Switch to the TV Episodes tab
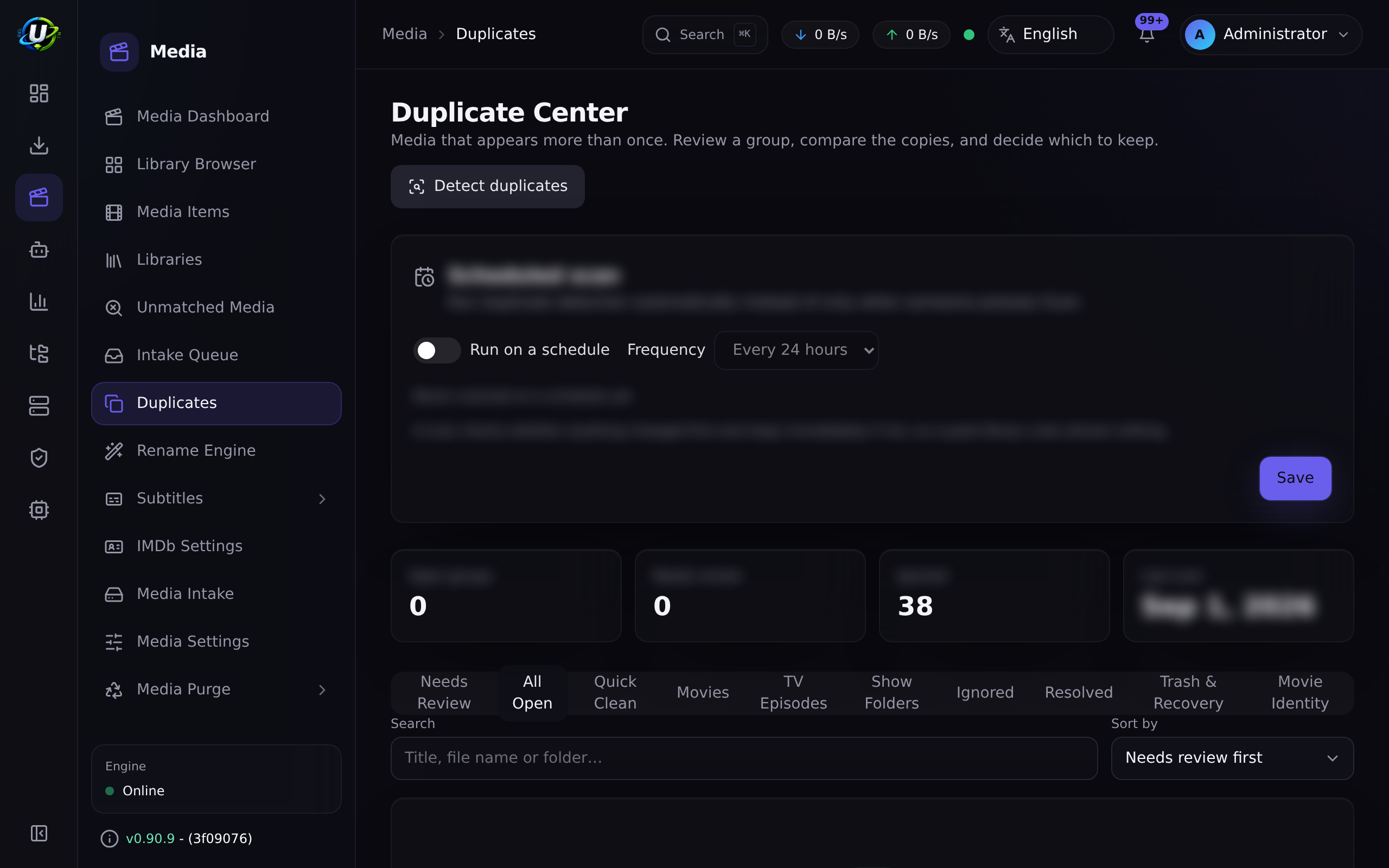The height and width of the screenshot is (868, 1389). point(793,692)
